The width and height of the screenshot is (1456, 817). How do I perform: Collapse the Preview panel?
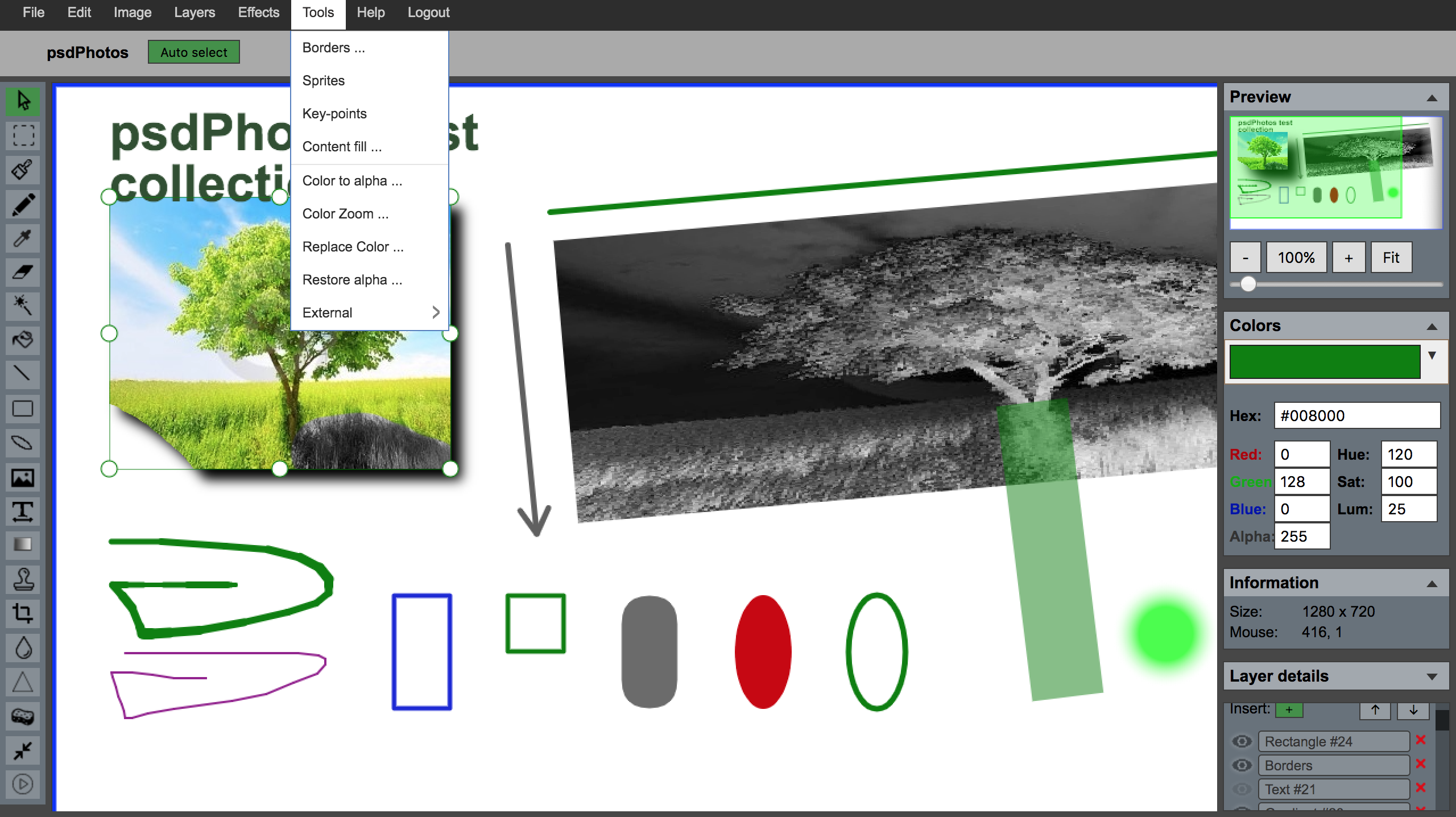click(x=1432, y=98)
